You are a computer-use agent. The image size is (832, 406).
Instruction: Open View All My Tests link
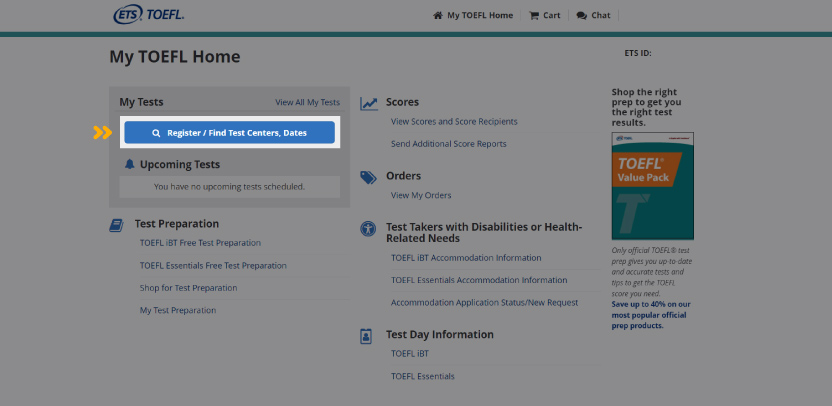[x=308, y=102]
